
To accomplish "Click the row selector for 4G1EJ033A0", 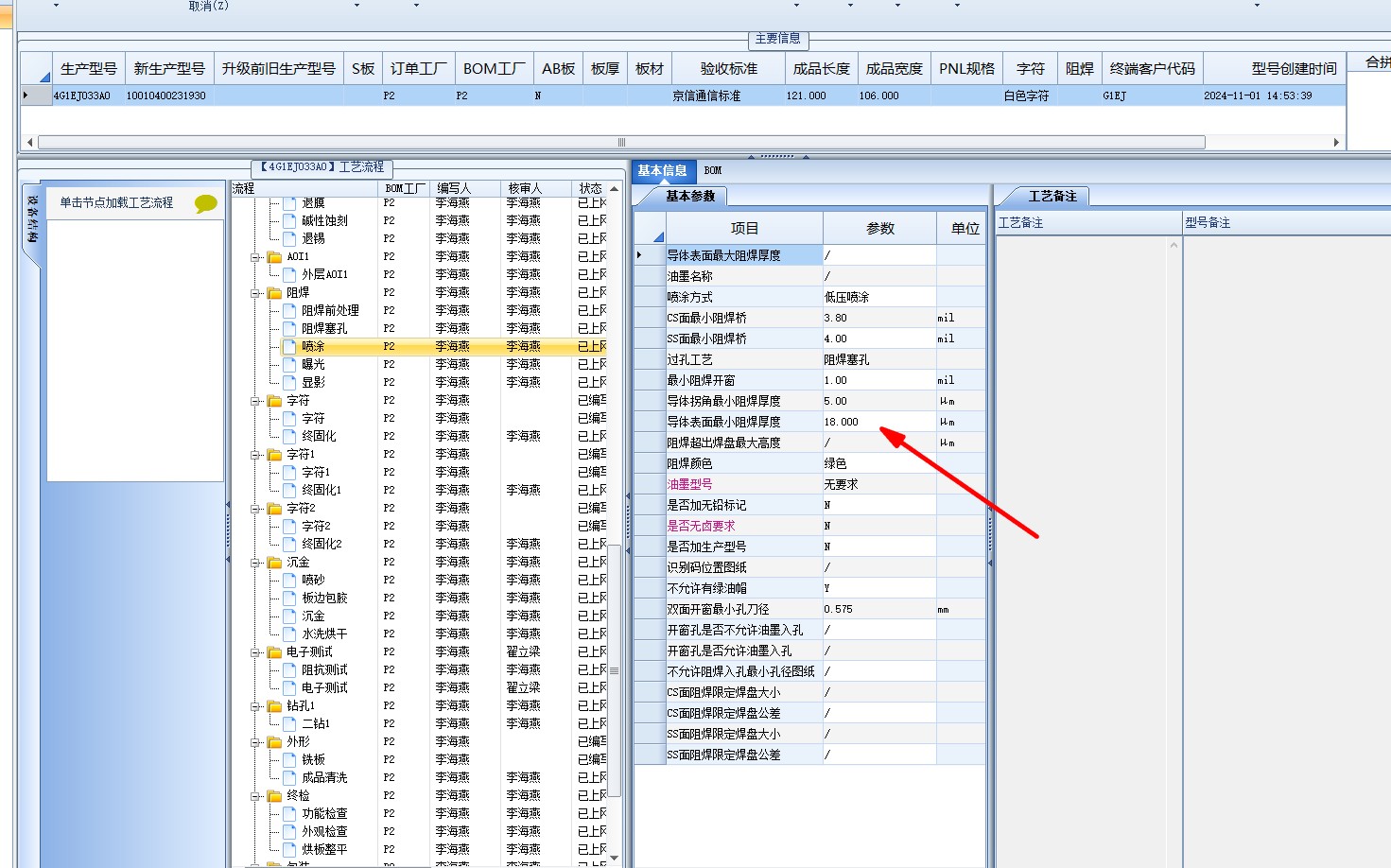I will [x=36, y=95].
